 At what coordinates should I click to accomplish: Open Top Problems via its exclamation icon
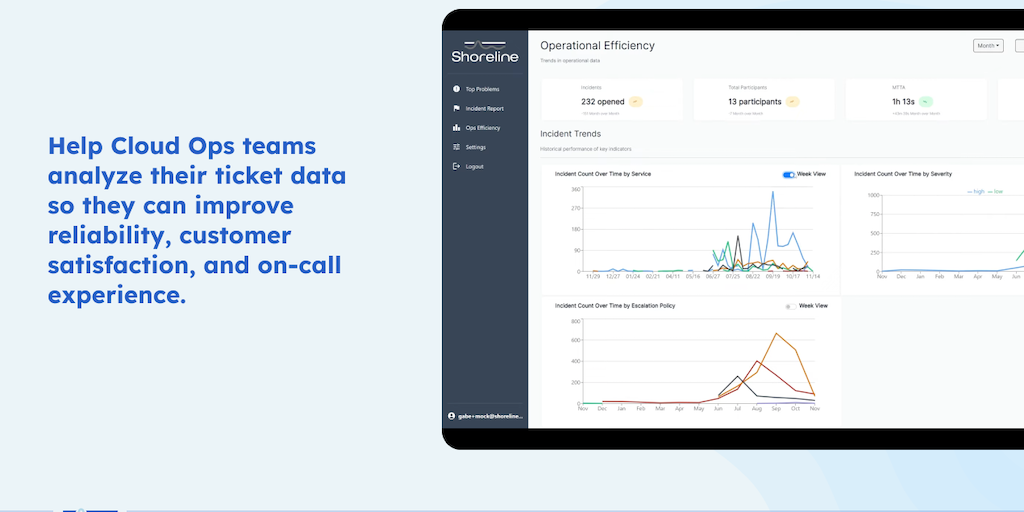click(x=456, y=89)
